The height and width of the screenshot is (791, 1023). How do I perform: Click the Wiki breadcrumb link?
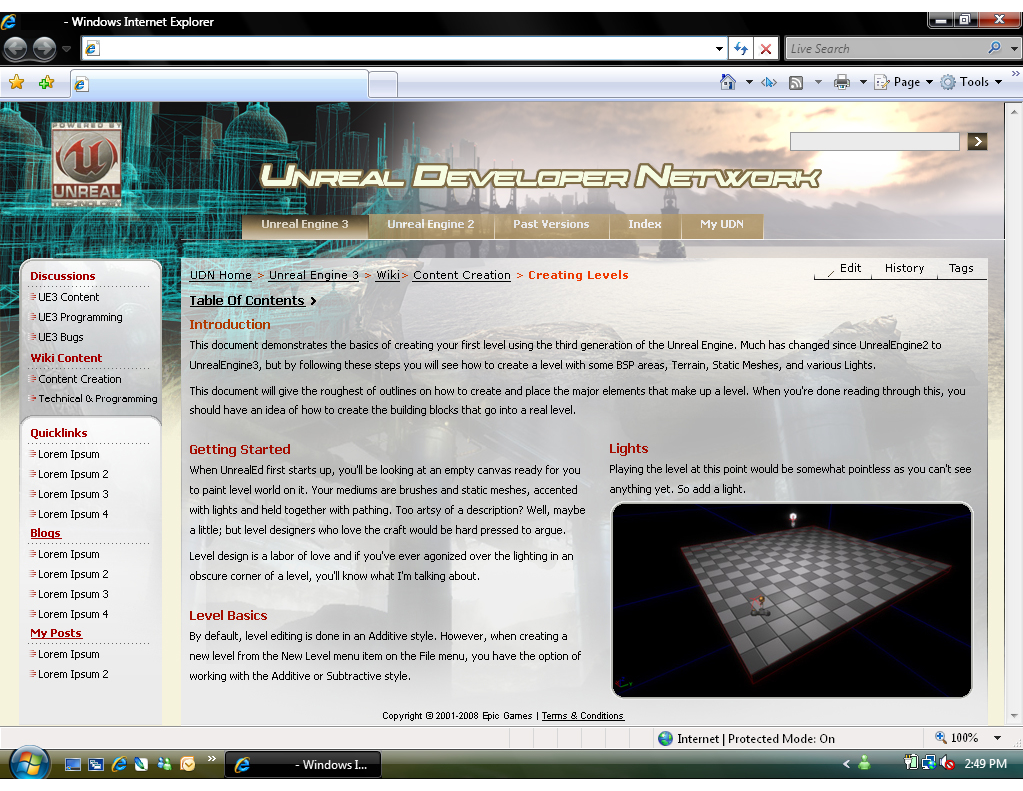pyautogui.click(x=388, y=275)
